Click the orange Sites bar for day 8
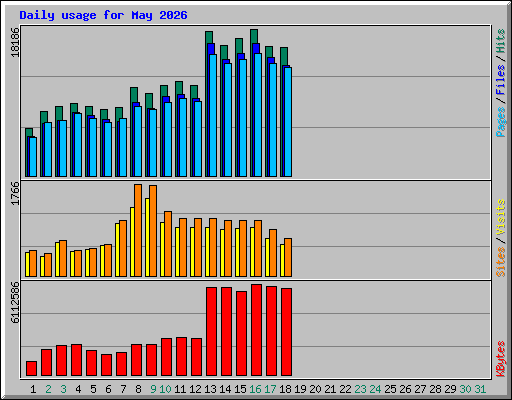 coord(138,230)
